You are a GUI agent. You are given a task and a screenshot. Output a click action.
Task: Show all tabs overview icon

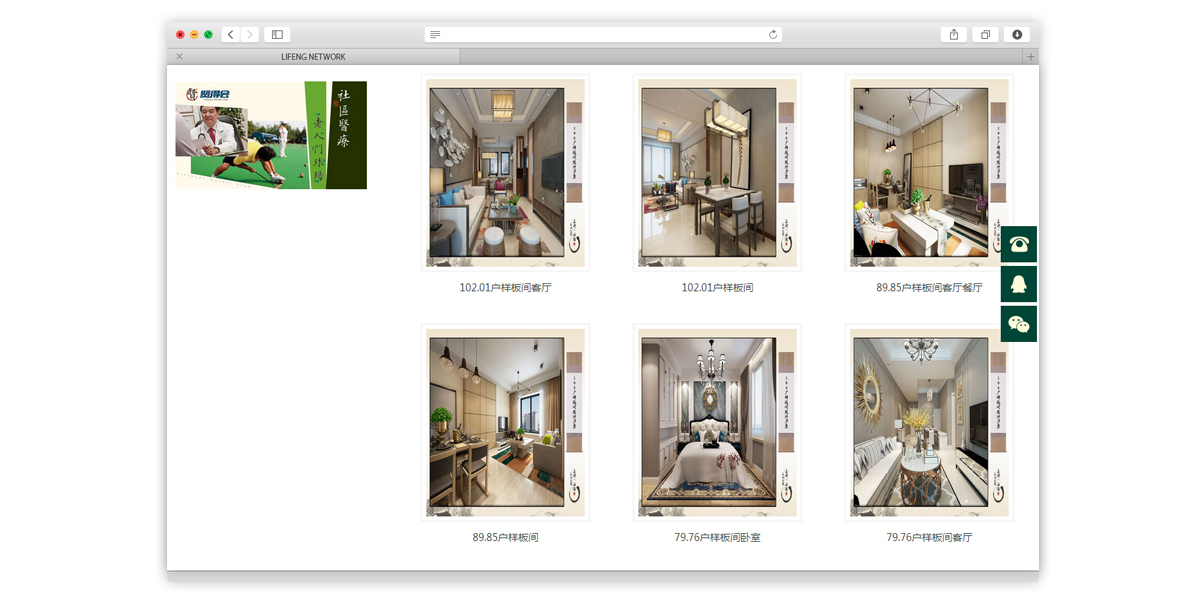click(985, 34)
